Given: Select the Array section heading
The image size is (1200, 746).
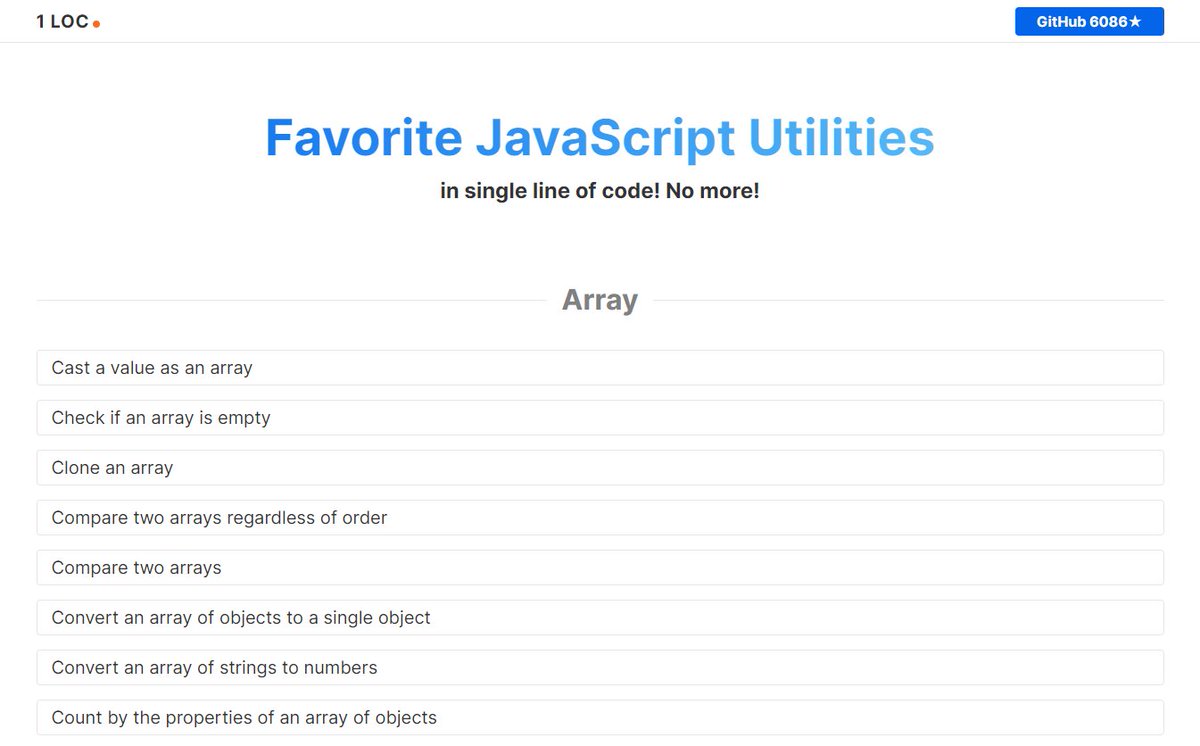Looking at the screenshot, I should [599, 299].
